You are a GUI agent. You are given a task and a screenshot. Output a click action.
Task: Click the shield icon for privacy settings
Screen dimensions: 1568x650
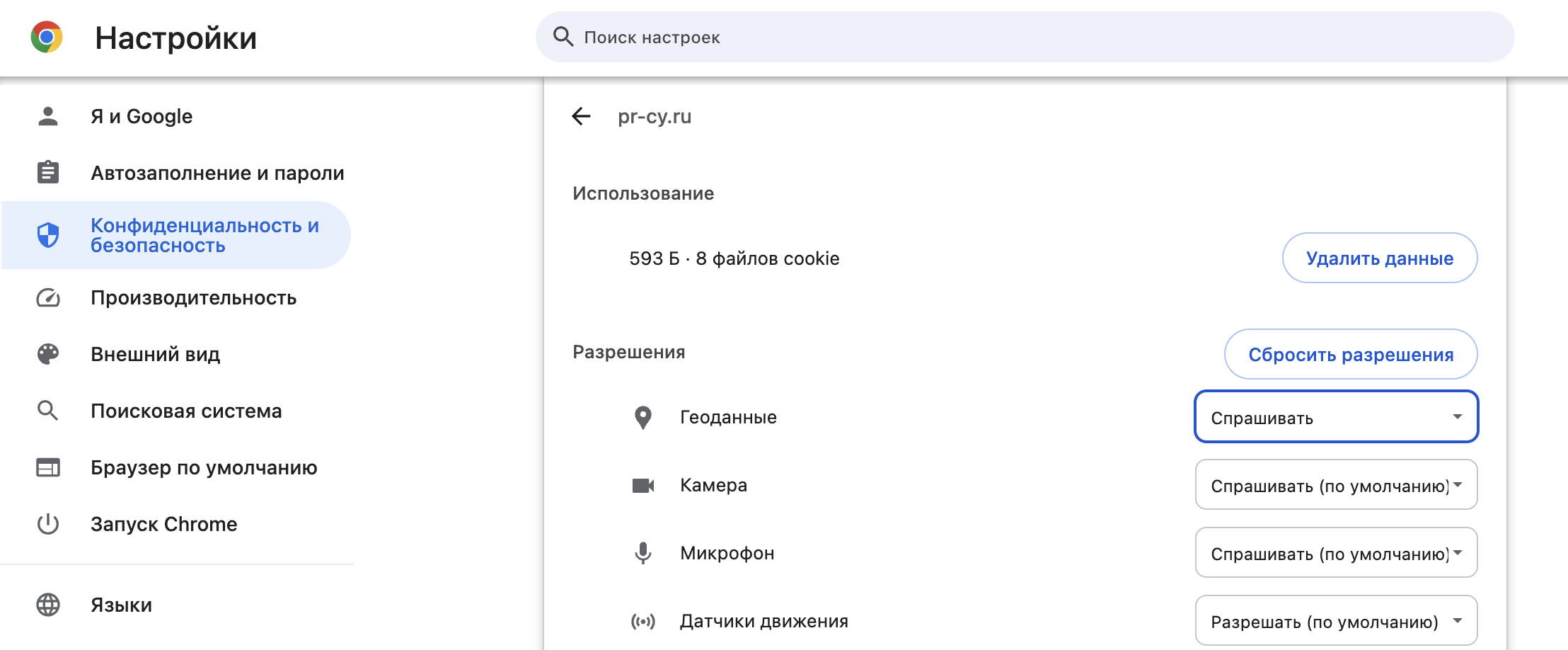coord(47,235)
